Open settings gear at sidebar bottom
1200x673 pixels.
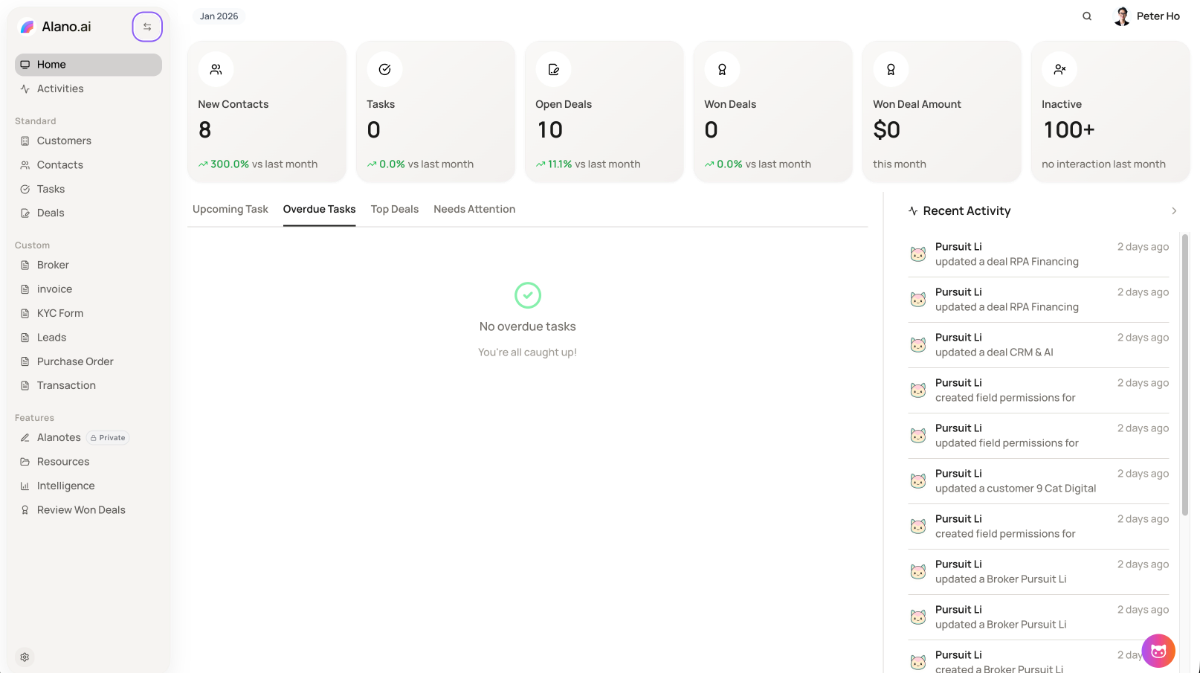click(25, 657)
